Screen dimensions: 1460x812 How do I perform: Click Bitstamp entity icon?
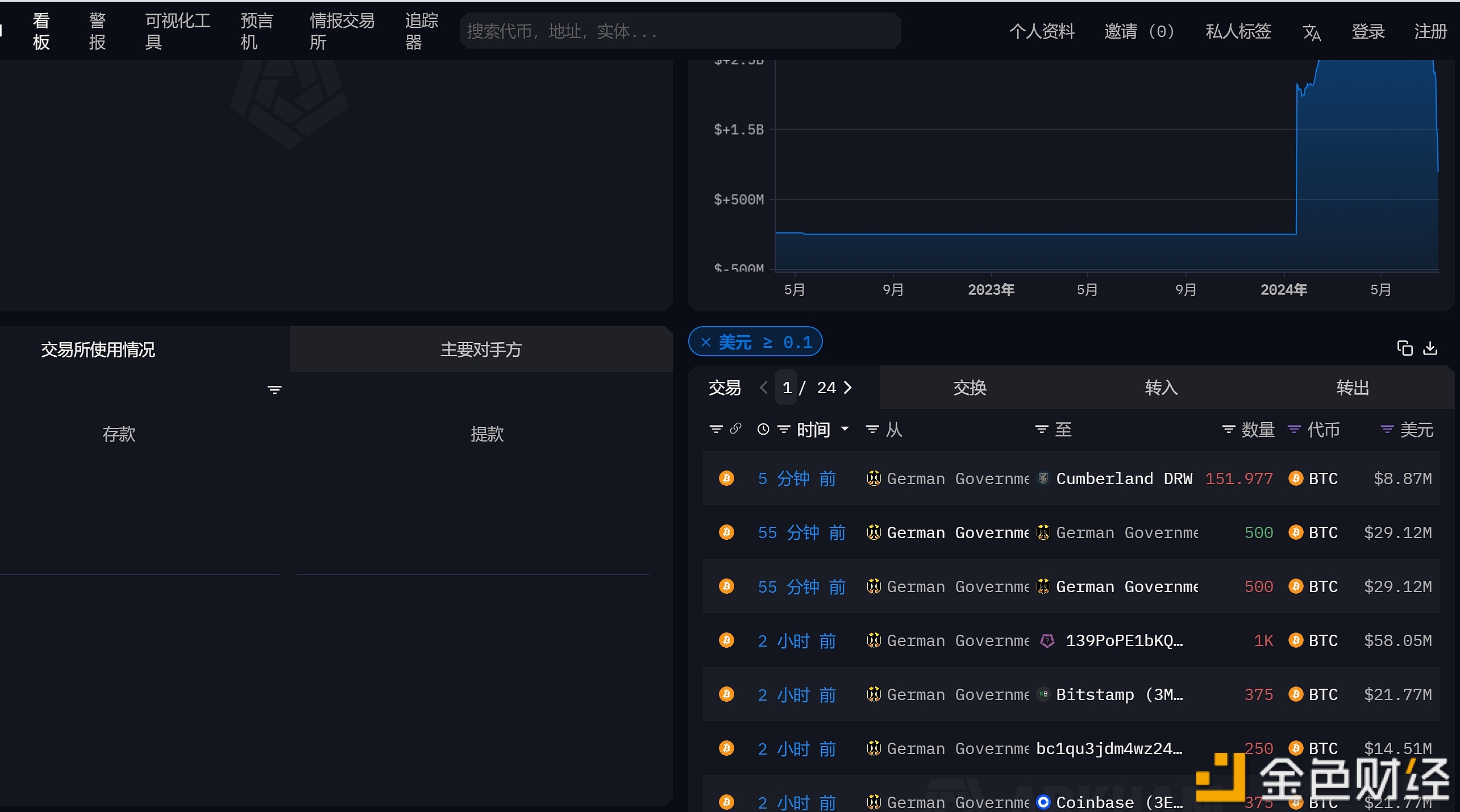tap(1043, 694)
